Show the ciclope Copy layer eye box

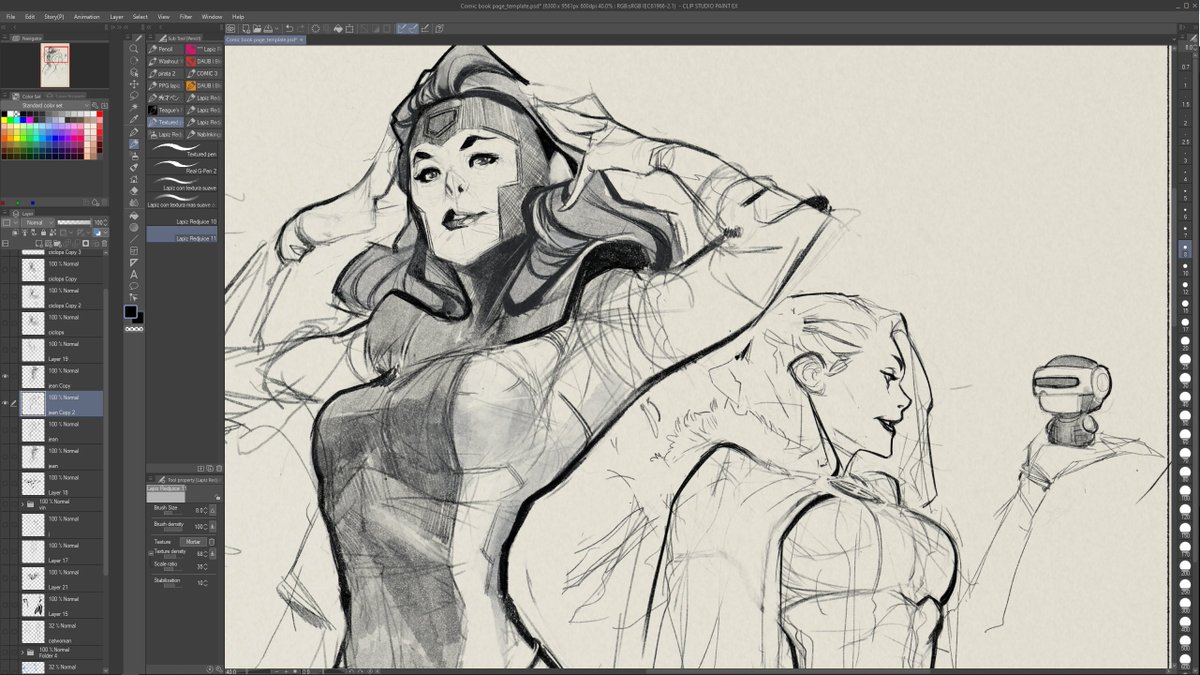(x=6, y=270)
